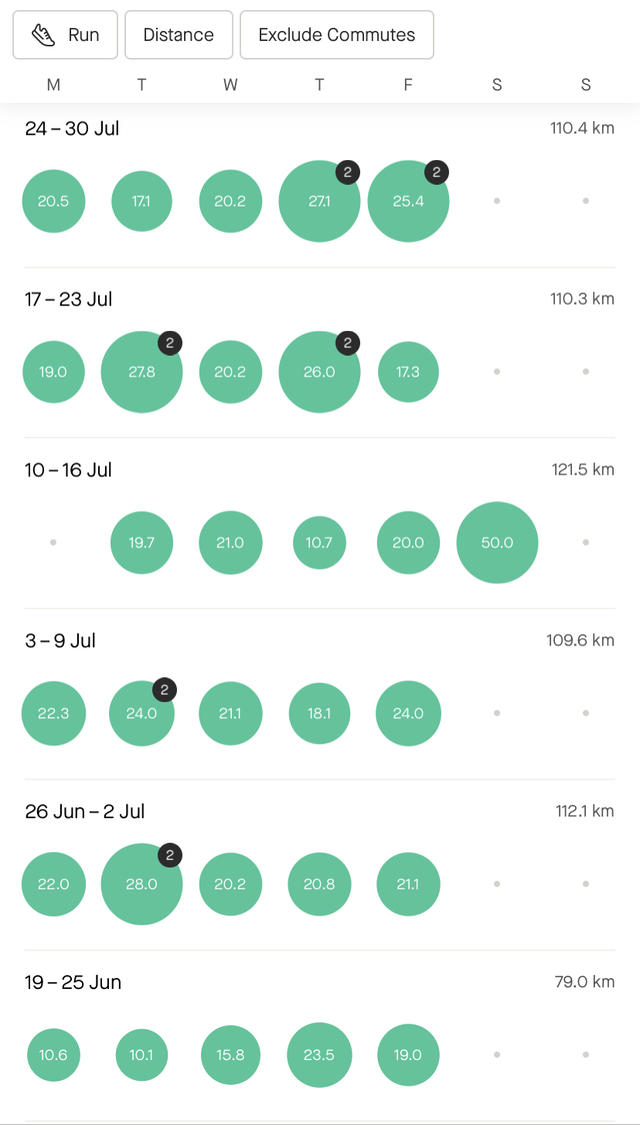
Task: Open the 22.3 km Monday activity
Action: pos(53,713)
